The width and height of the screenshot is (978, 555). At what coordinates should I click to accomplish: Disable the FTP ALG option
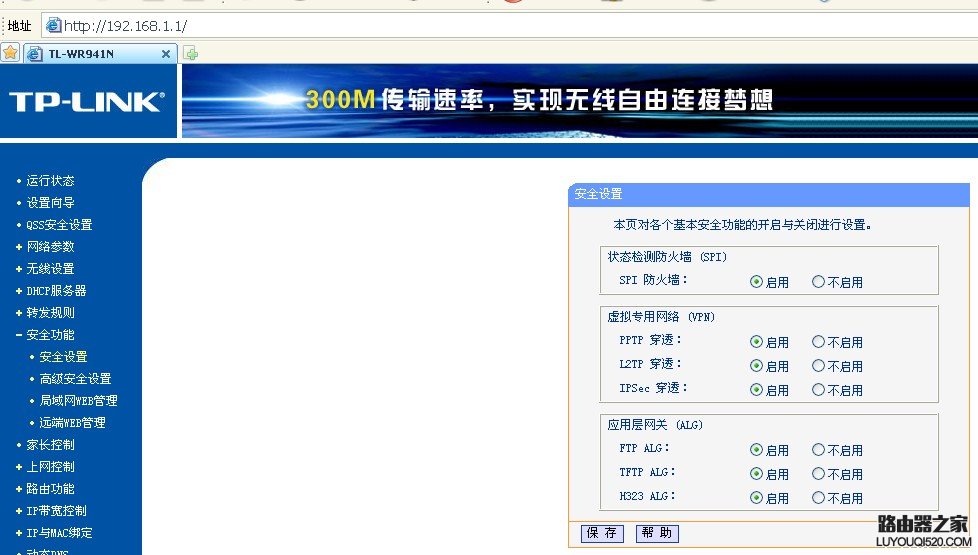(x=818, y=450)
